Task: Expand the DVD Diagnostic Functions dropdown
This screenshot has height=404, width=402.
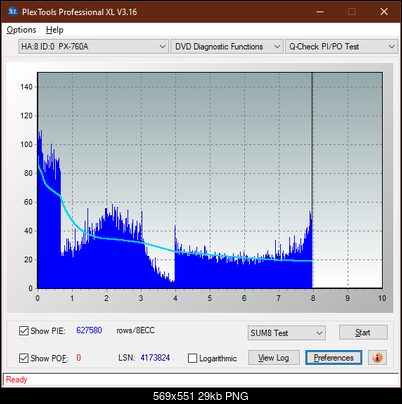Action: click(x=227, y=47)
